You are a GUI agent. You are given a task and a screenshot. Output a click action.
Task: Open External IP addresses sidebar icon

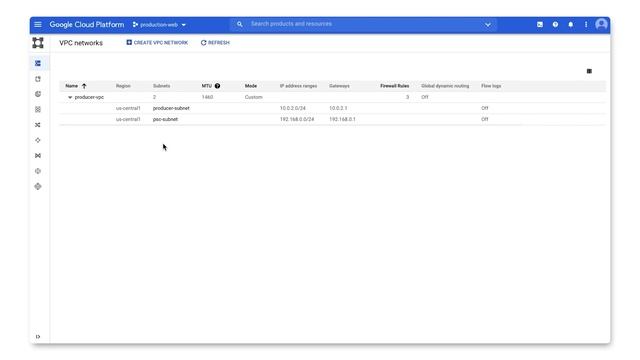38,79
